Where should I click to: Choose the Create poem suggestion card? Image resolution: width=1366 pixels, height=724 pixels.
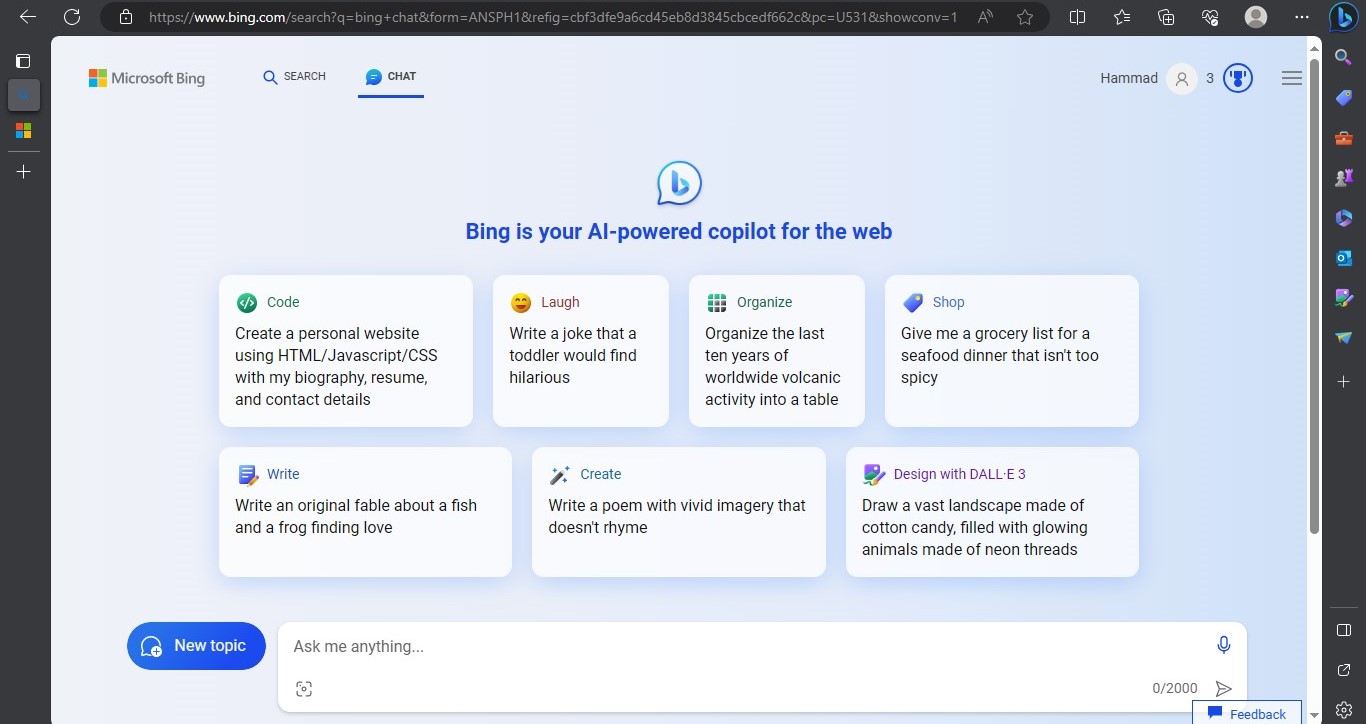click(679, 512)
